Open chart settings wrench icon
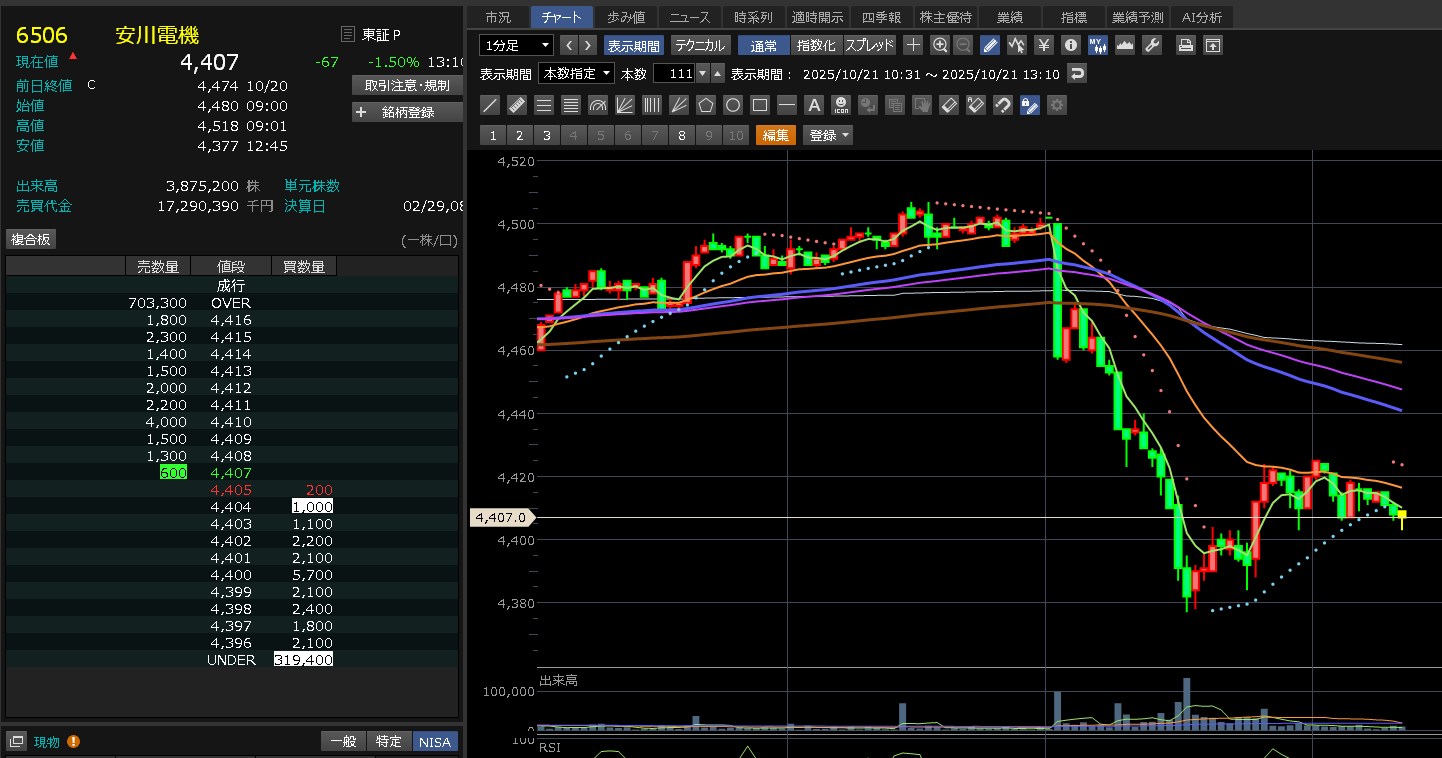Viewport: 1442px width, 758px height. click(x=1151, y=45)
